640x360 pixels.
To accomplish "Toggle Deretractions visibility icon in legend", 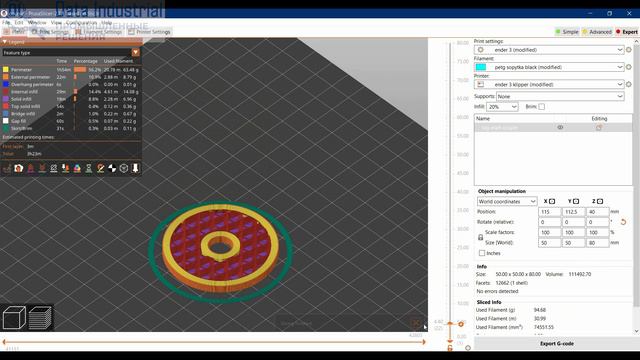I will [42, 168].
